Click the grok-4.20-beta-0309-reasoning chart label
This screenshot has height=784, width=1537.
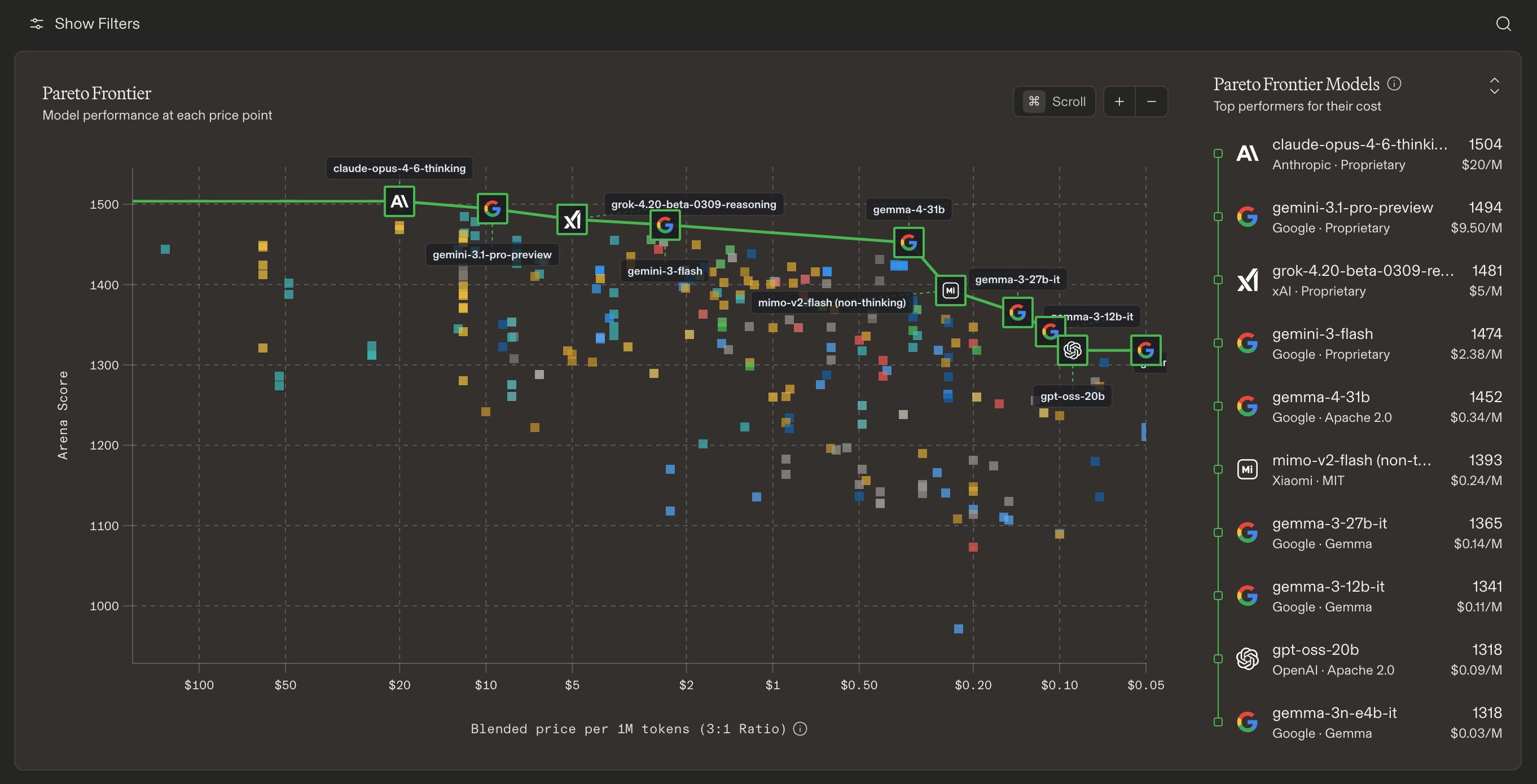point(693,204)
